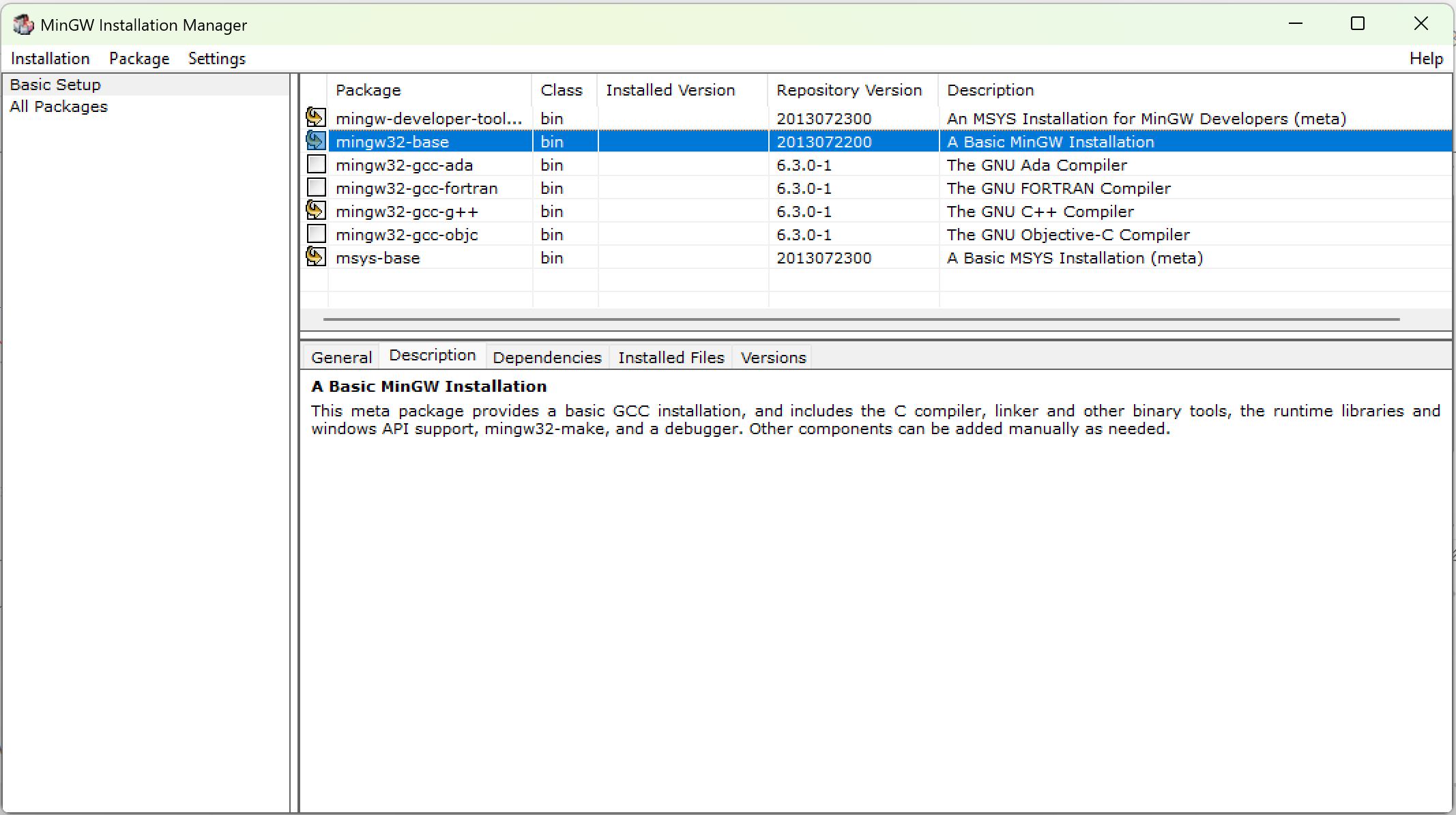Image resolution: width=1456 pixels, height=815 pixels.
Task: Click mingw32-gcc-g++ marked-for-install icon
Action: [315, 211]
